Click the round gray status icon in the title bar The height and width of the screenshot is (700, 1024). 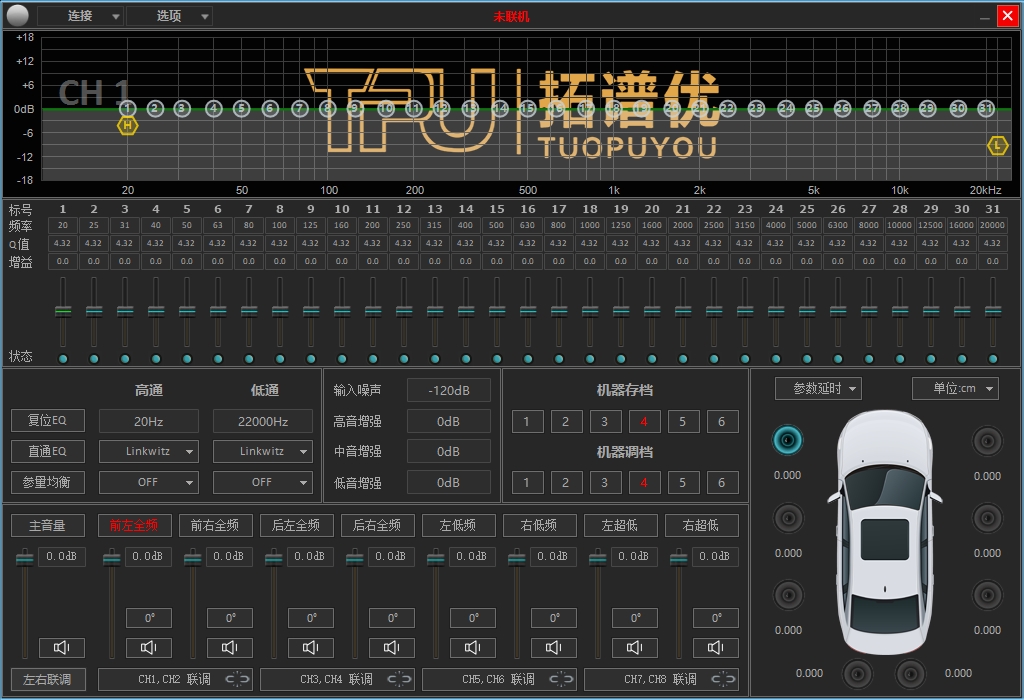pos(18,15)
